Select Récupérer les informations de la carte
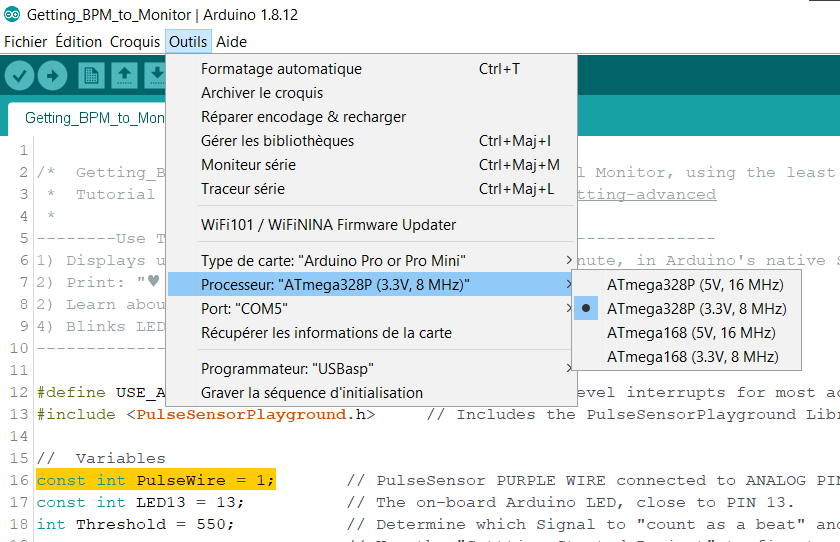840x542 pixels. [372, 333]
